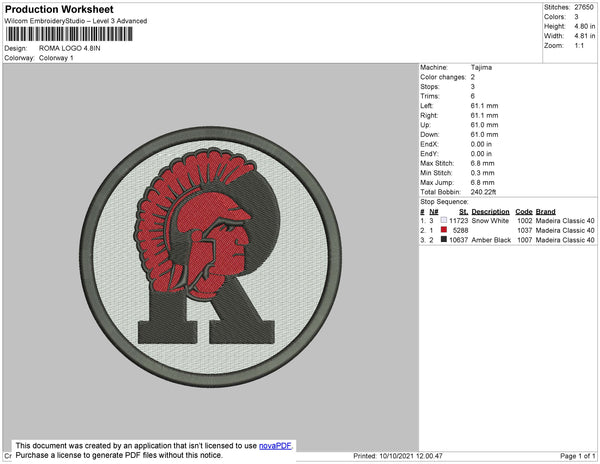Click the Snow White color swatch
This screenshot has width=600, height=464.
pyautogui.click(x=443, y=220)
